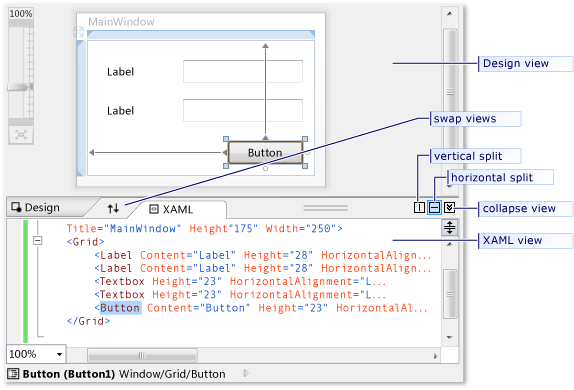Click the XAML view vertical scrollbar thumb

click(x=450, y=294)
